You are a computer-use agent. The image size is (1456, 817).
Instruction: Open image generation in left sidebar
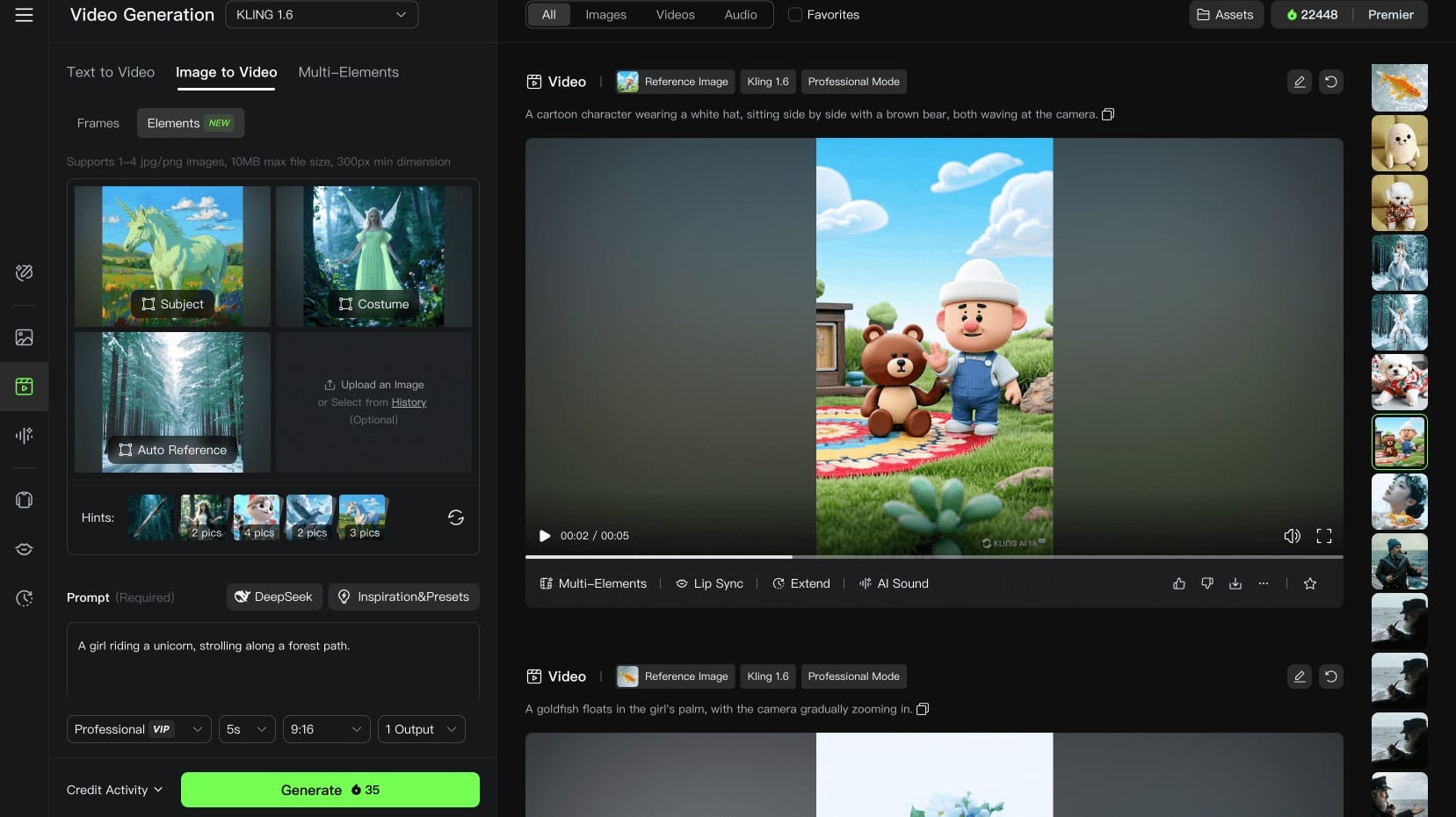click(25, 337)
